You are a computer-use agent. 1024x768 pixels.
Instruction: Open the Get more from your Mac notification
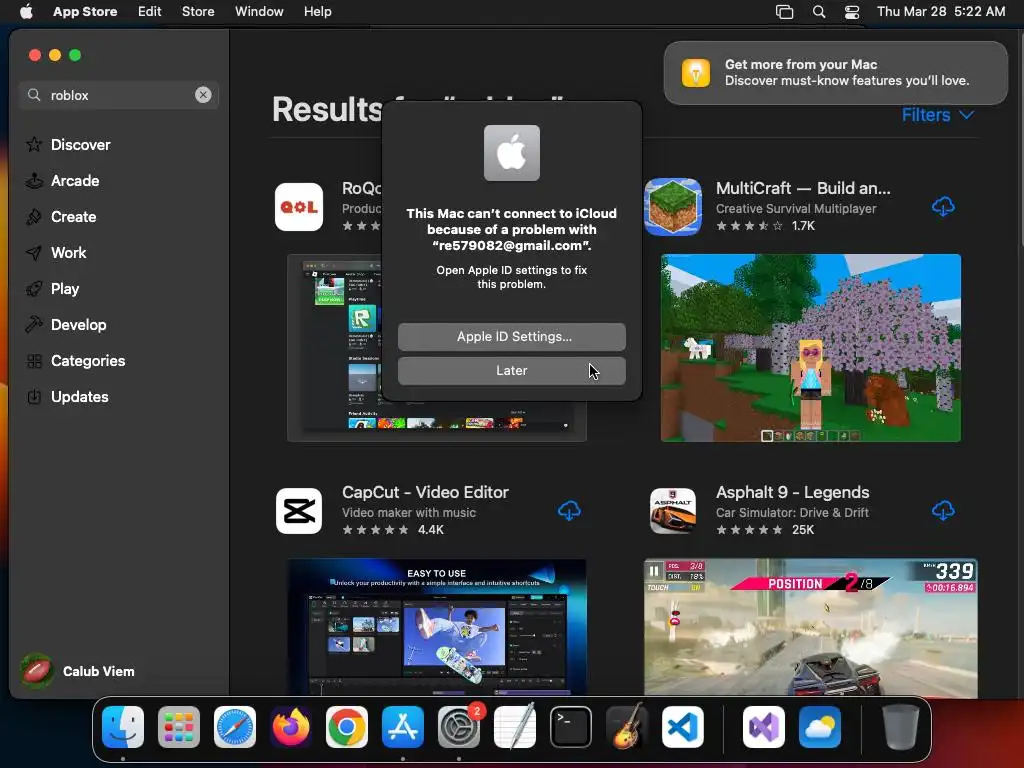click(836, 72)
